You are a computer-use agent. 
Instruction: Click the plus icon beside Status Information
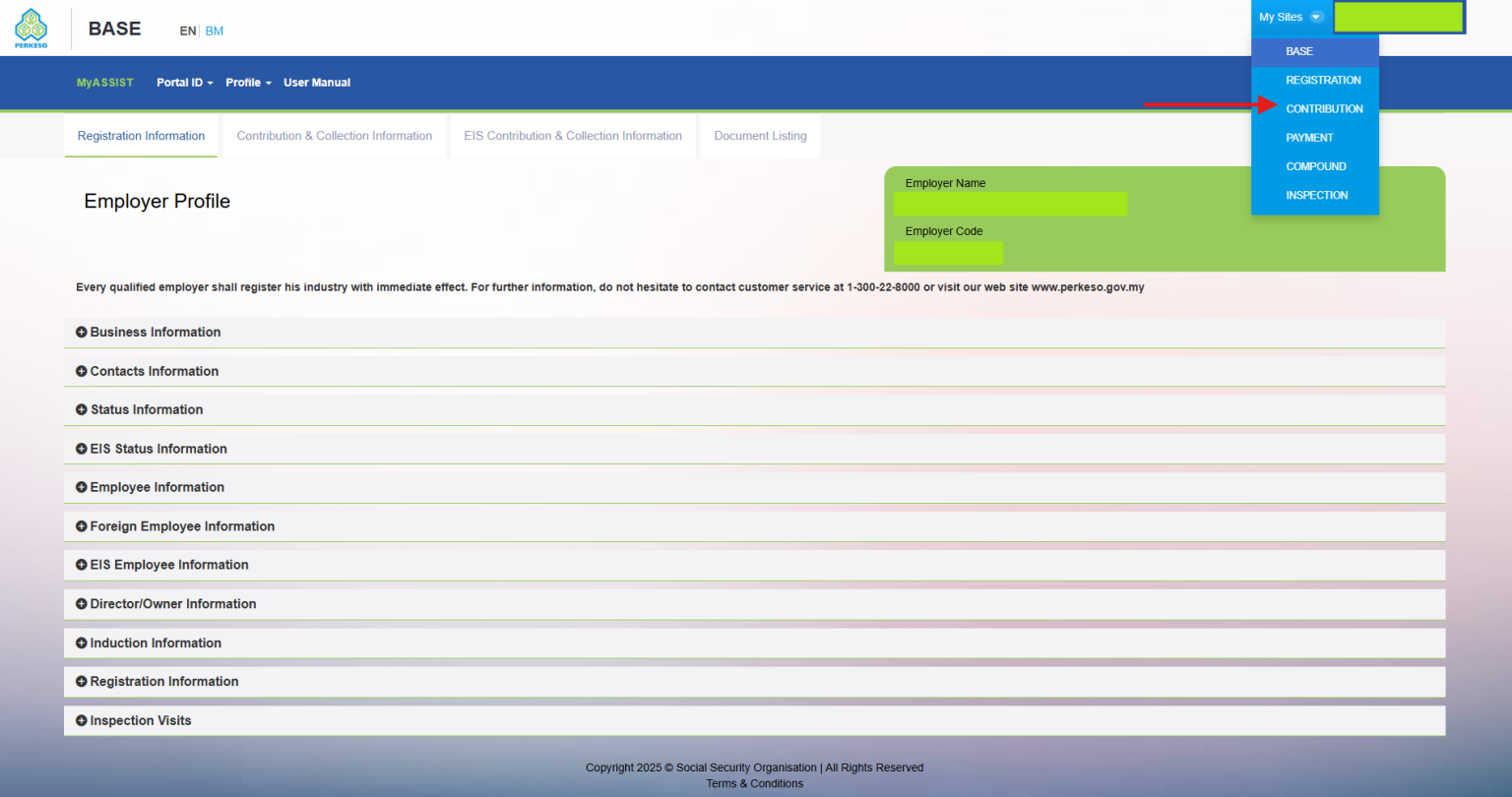click(81, 409)
